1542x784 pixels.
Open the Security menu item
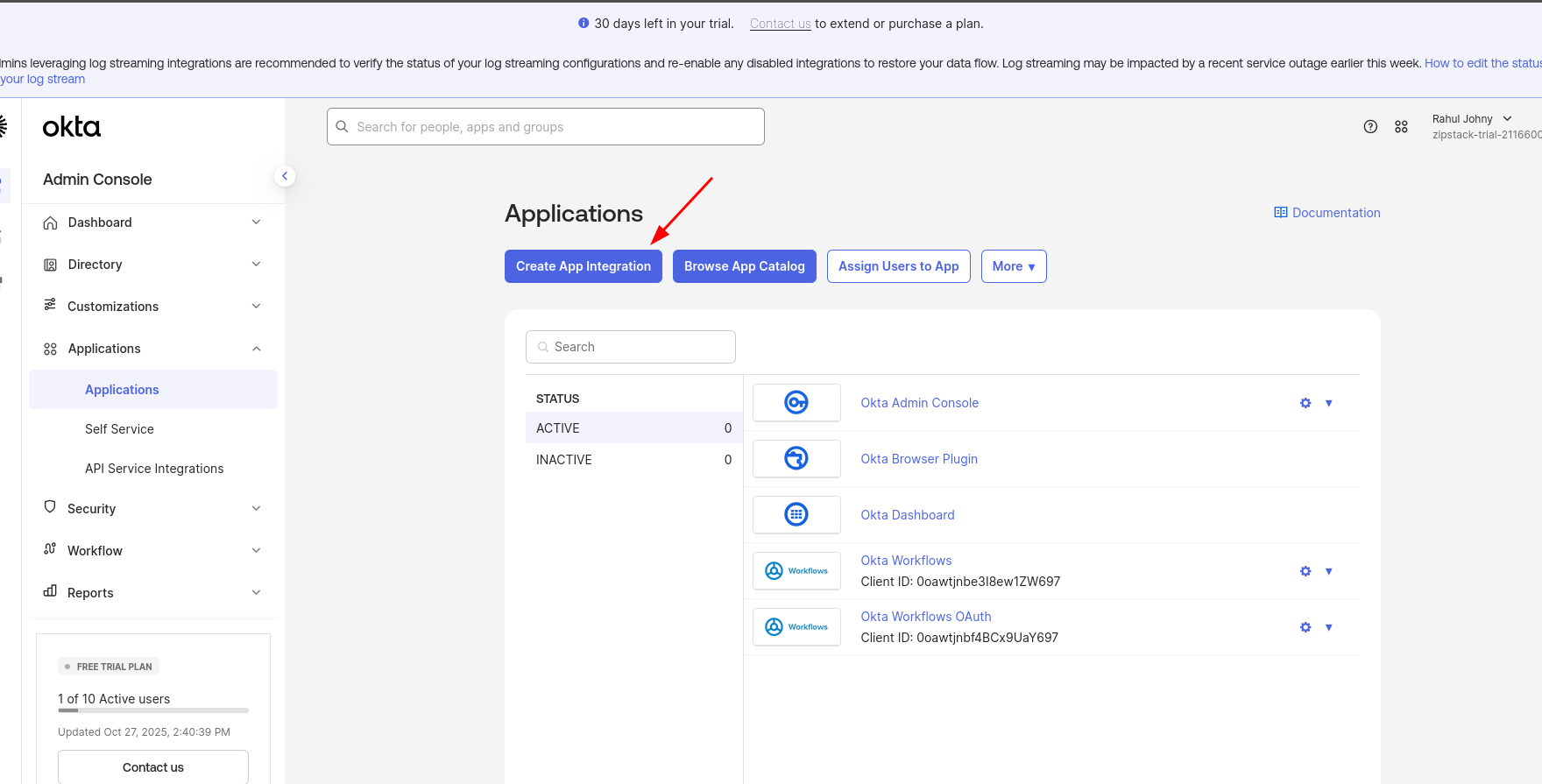tap(153, 509)
